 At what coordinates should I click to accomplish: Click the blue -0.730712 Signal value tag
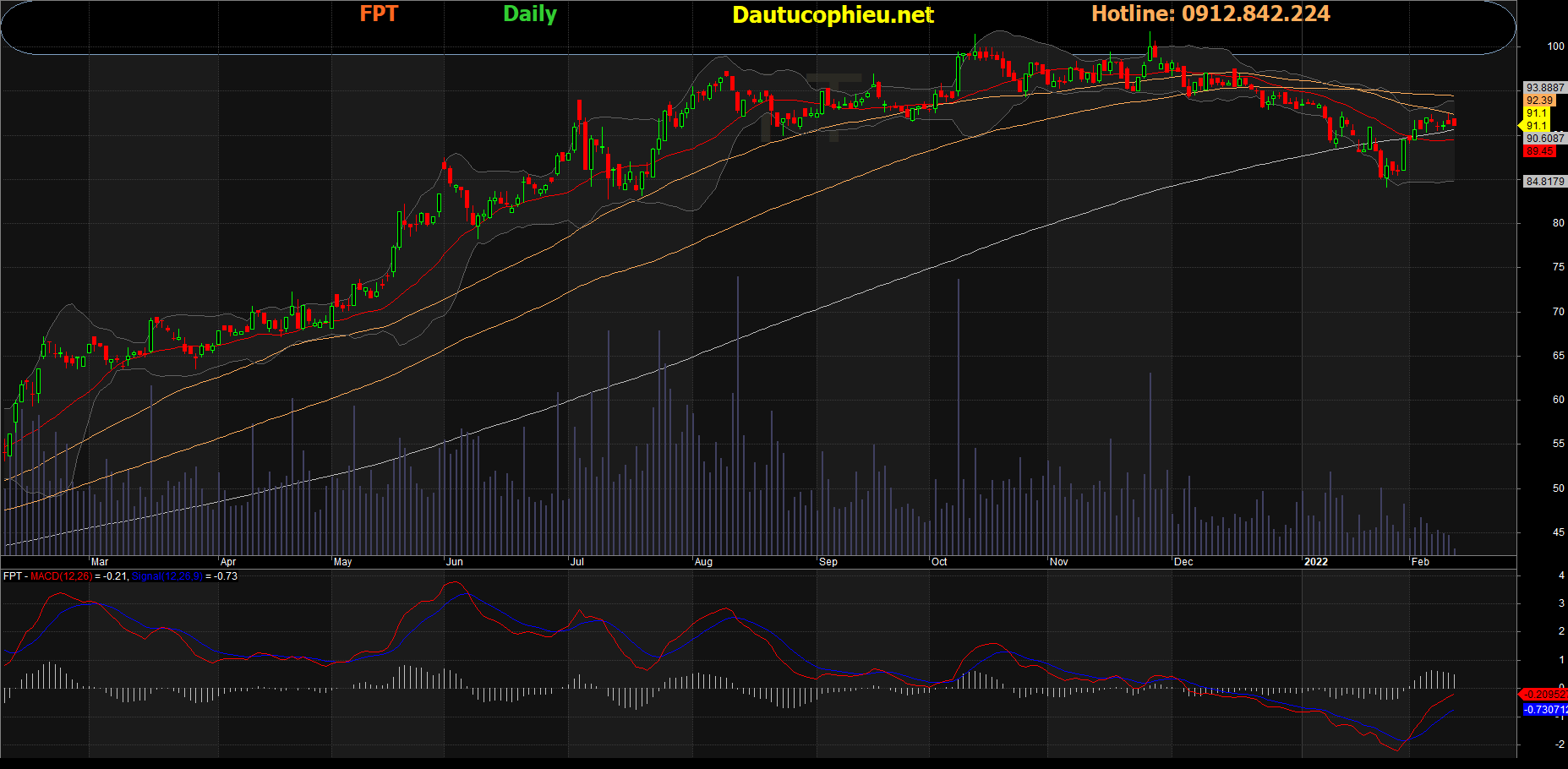pyautogui.click(x=1544, y=710)
